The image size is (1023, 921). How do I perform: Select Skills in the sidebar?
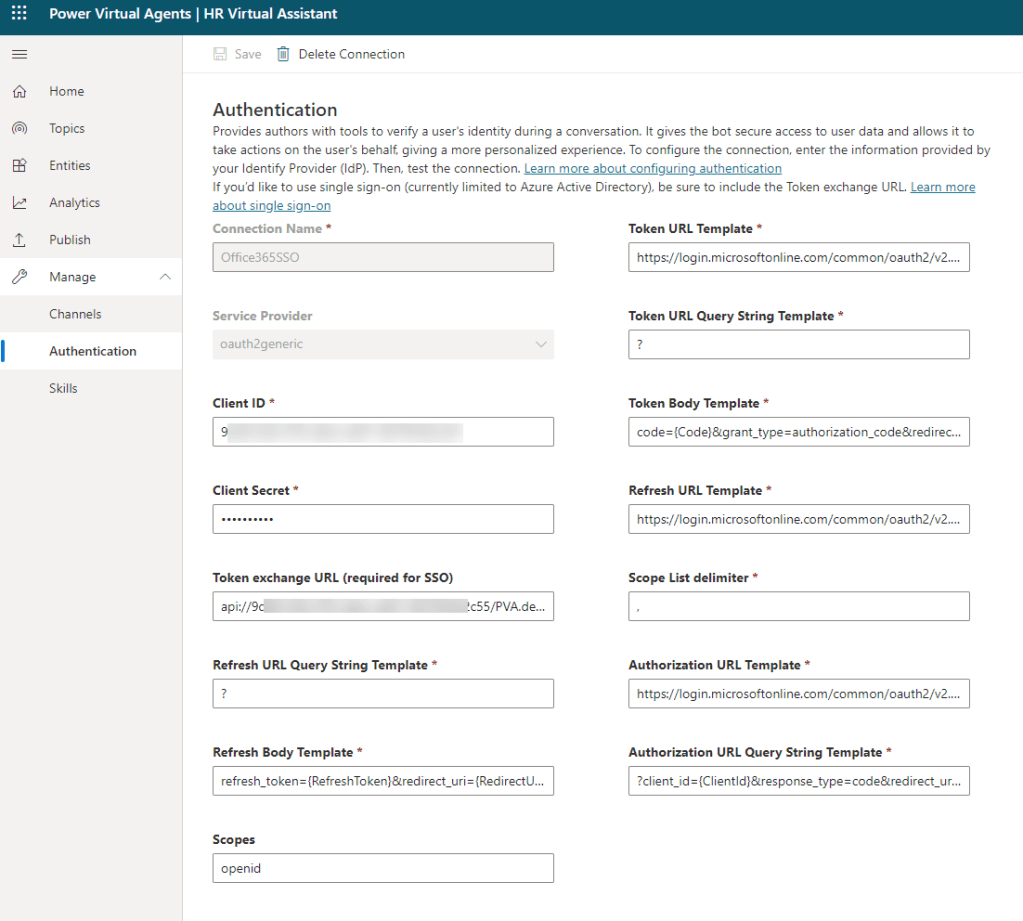click(63, 388)
